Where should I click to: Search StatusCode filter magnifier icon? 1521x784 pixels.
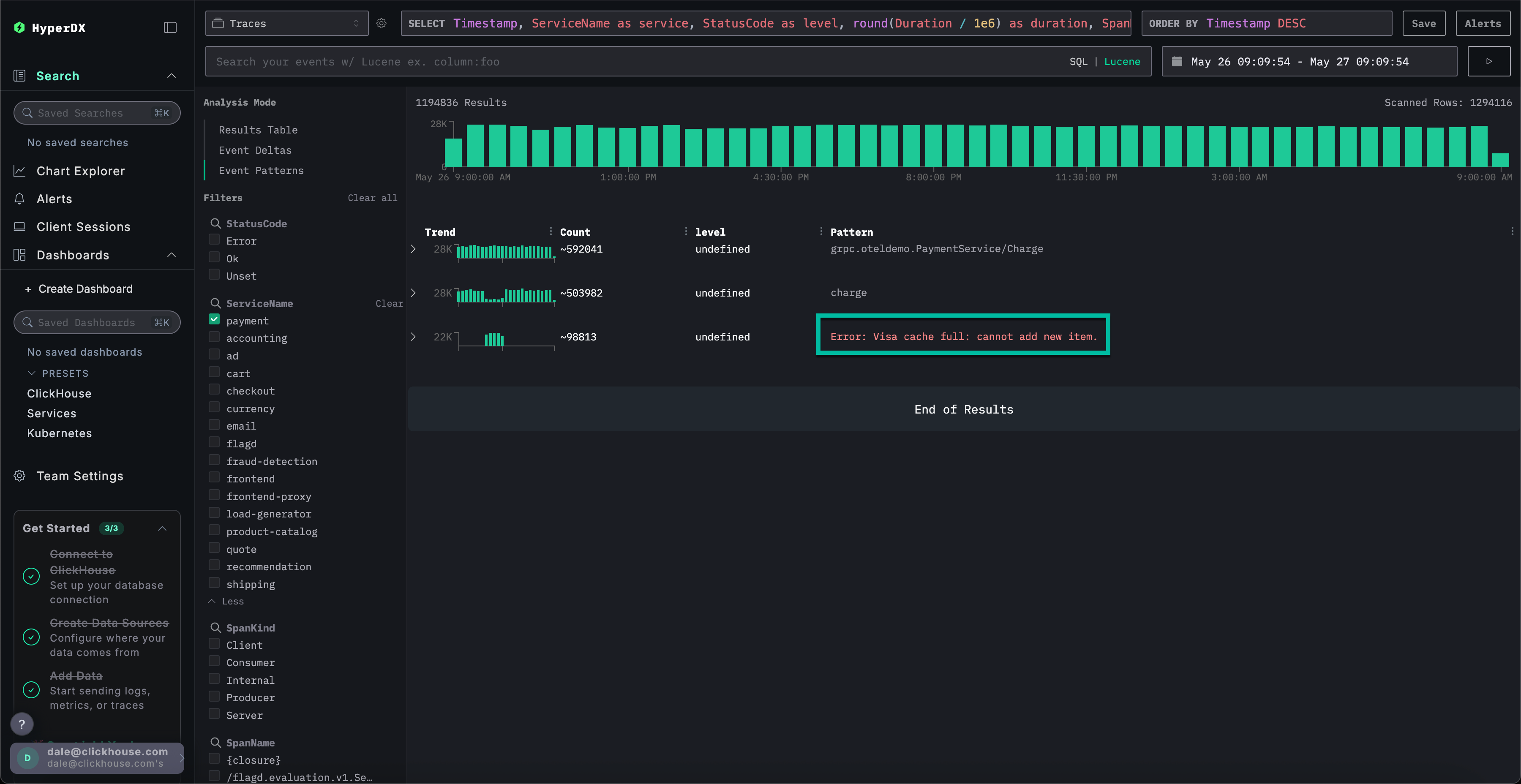215,224
